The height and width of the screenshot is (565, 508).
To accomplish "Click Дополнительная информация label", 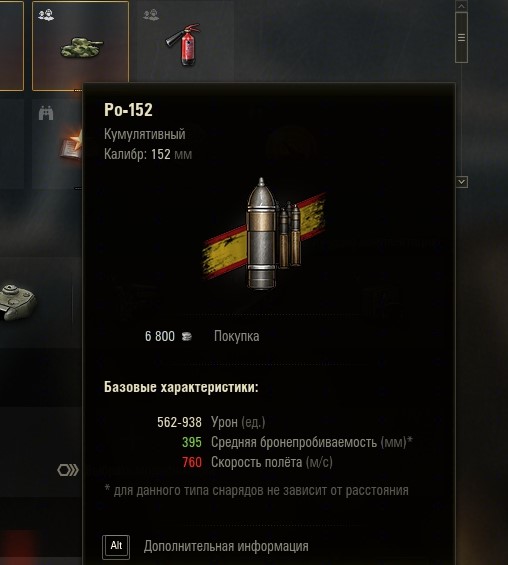I will pos(226,547).
